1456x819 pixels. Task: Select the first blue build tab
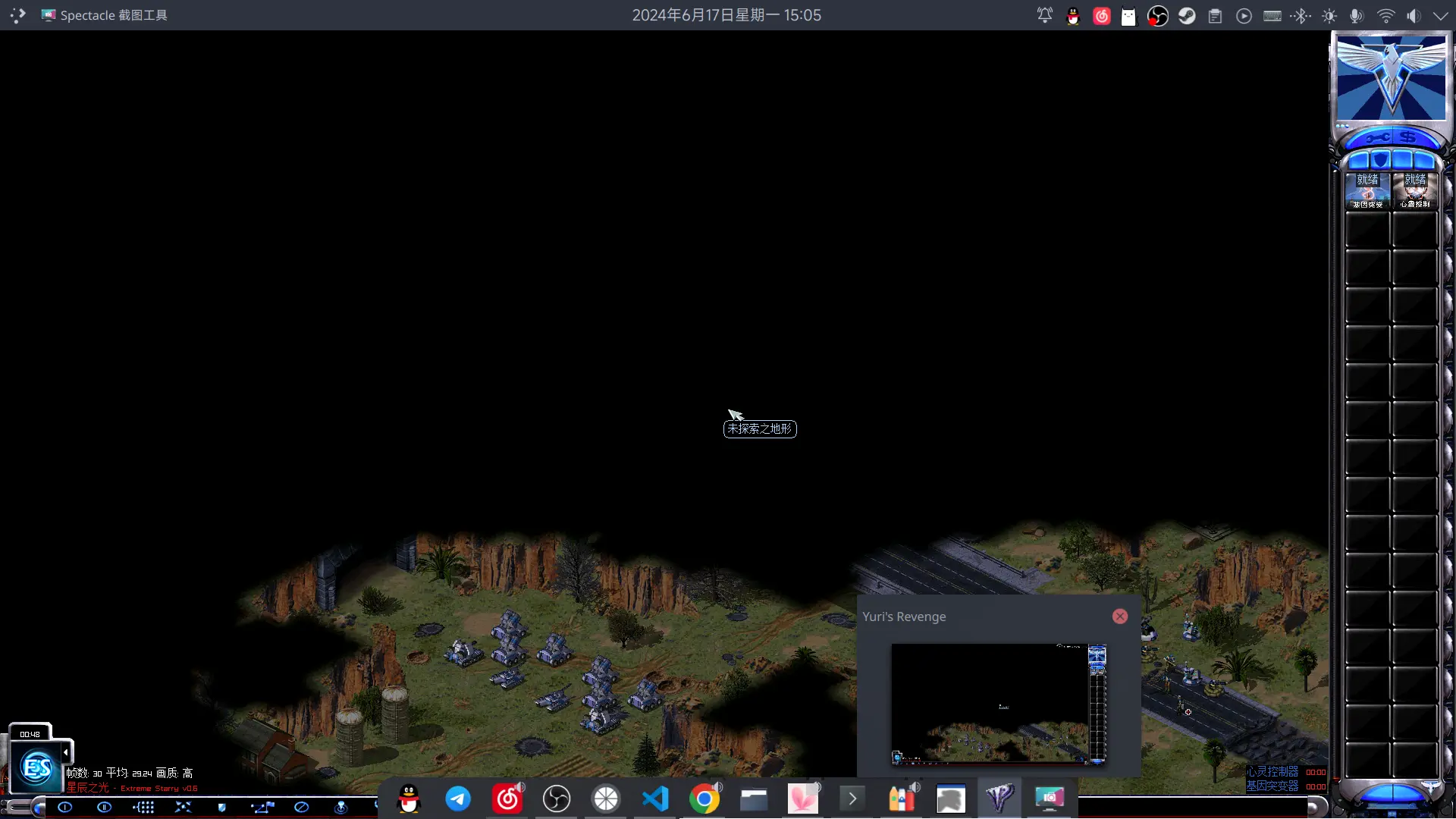click(1358, 160)
